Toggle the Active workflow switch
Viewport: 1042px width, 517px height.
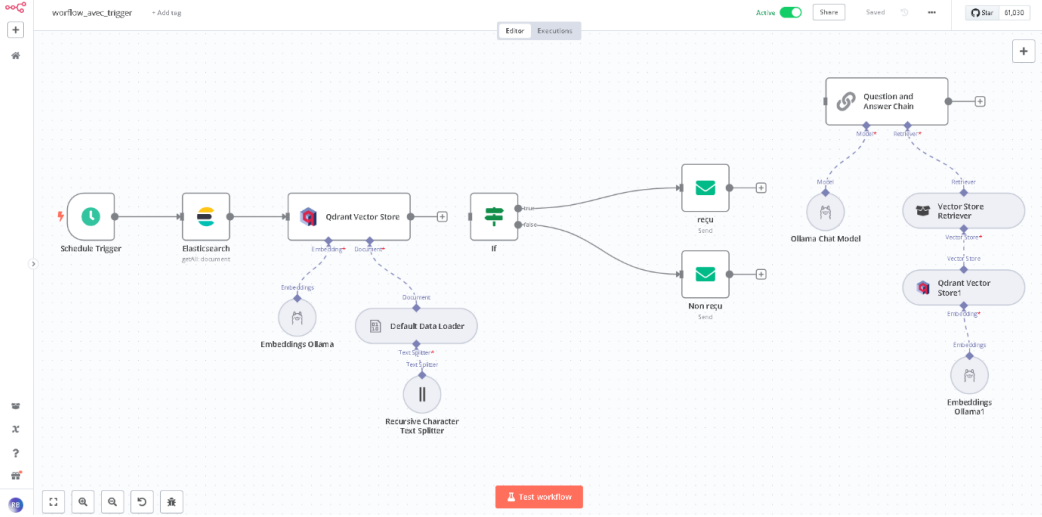pyautogui.click(x=791, y=12)
